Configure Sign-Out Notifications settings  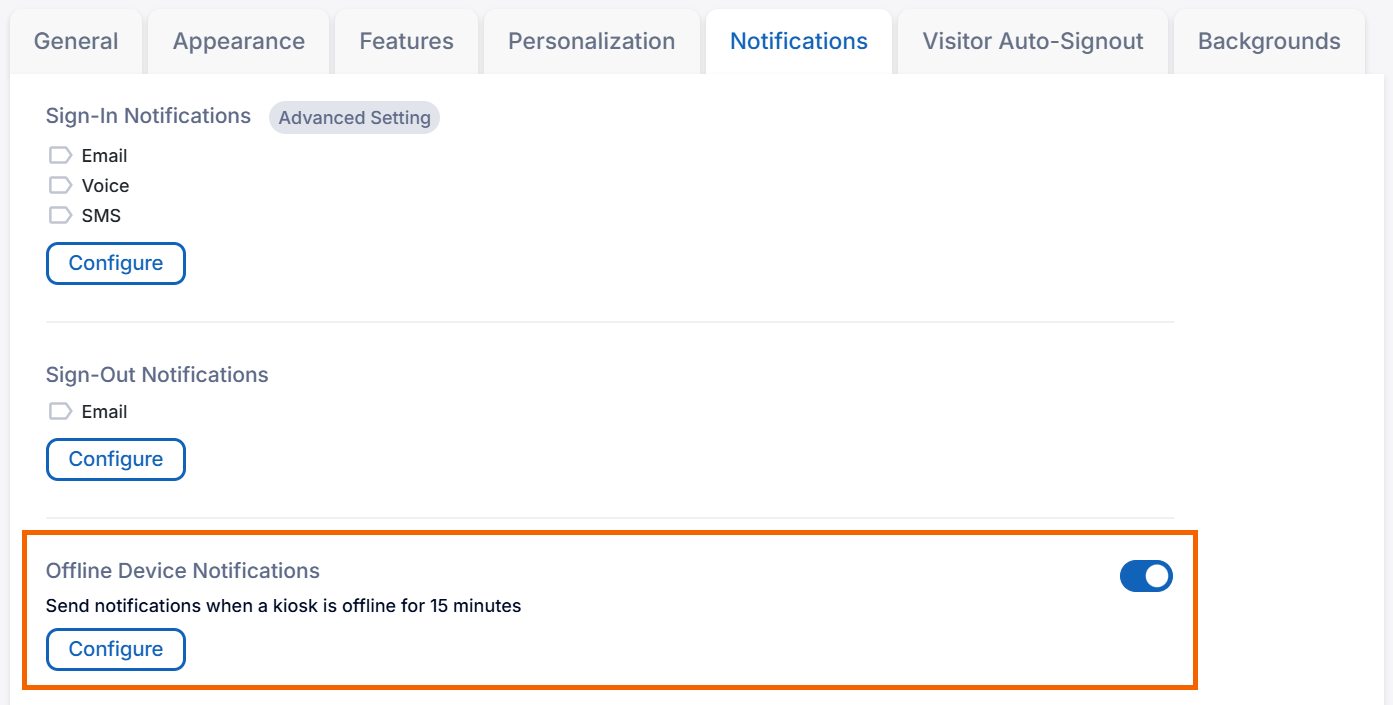point(115,459)
